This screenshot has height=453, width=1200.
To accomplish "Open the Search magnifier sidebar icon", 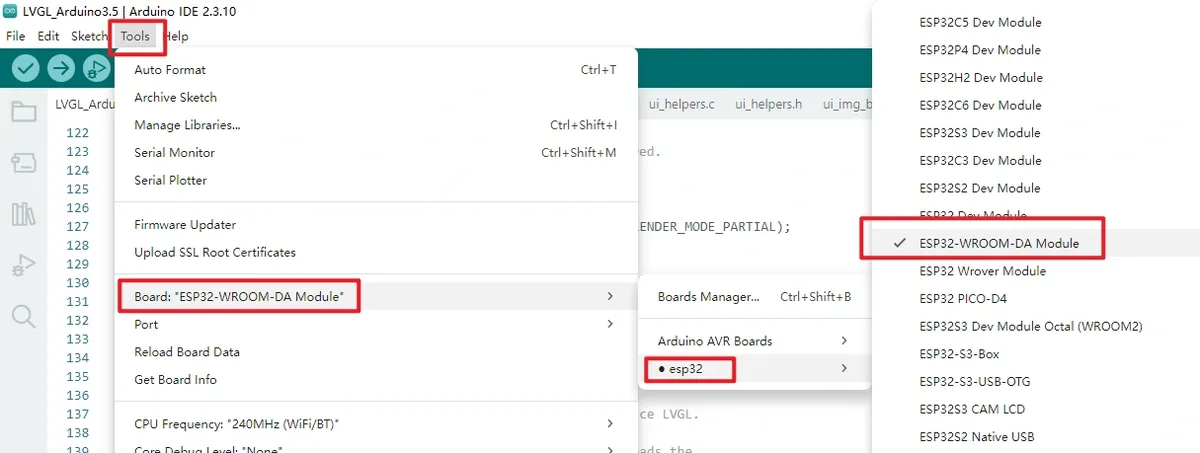I will coord(23,317).
